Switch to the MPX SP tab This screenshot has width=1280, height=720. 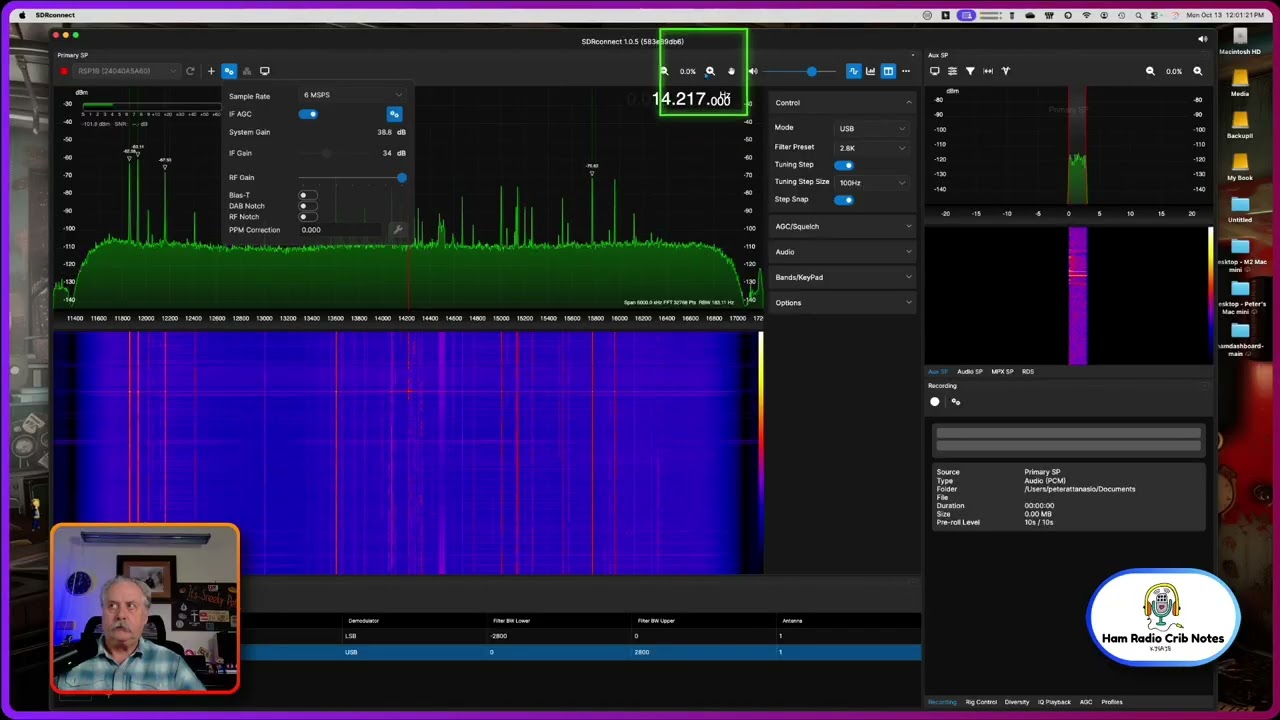click(x=1002, y=372)
